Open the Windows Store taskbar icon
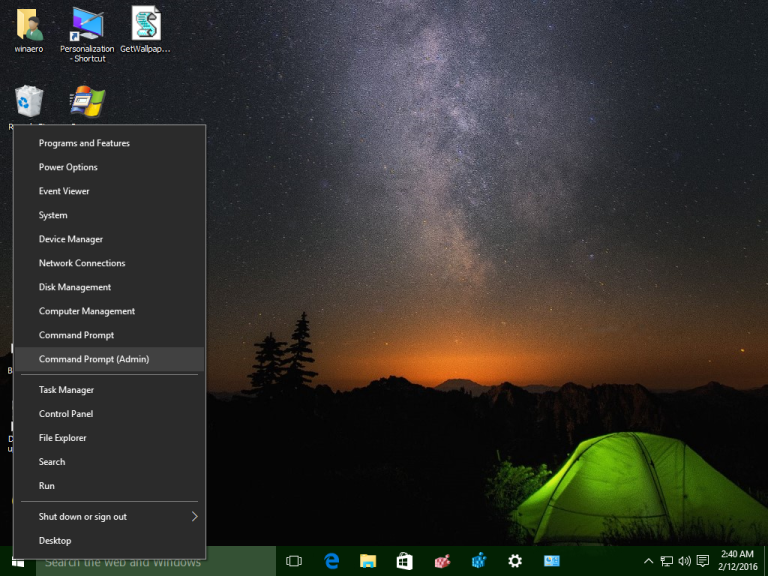Viewport: 768px width, 576px height. pyautogui.click(x=404, y=561)
